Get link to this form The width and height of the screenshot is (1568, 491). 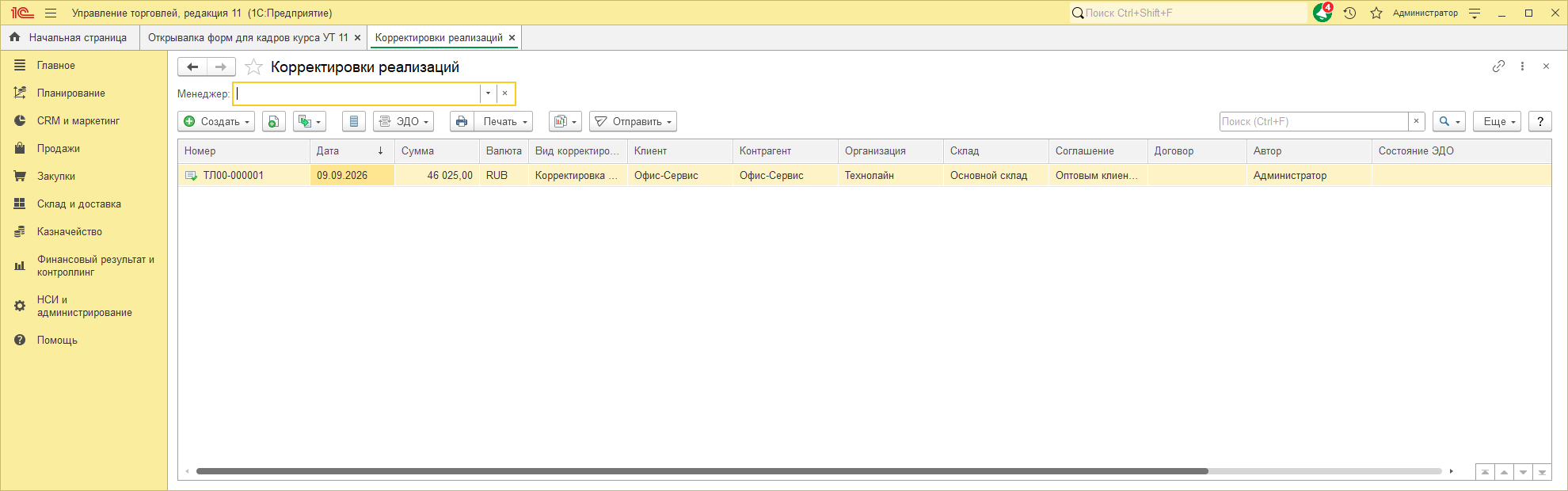pyautogui.click(x=1498, y=67)
